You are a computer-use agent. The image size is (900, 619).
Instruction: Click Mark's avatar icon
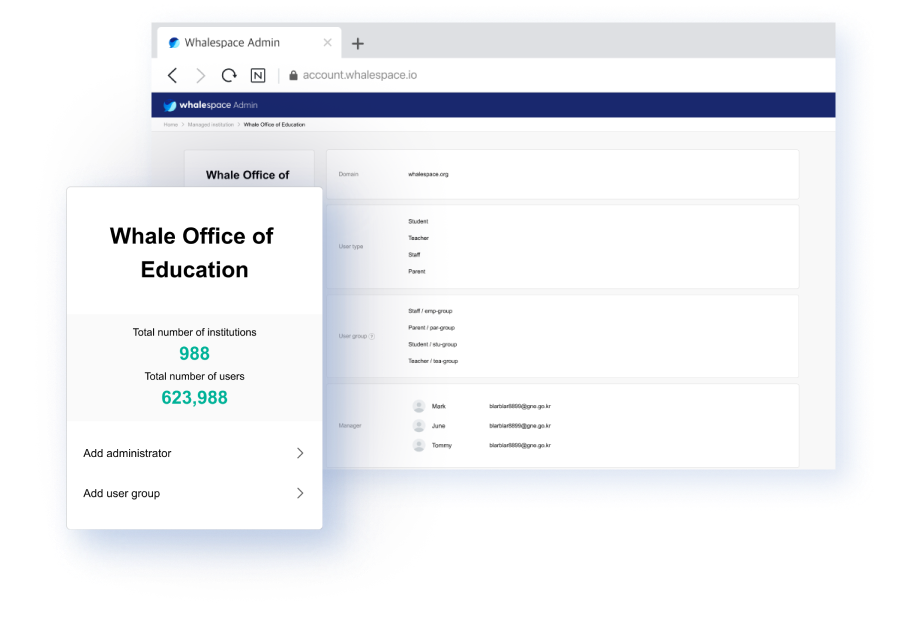pyautogui.click(x=419, y=406)
